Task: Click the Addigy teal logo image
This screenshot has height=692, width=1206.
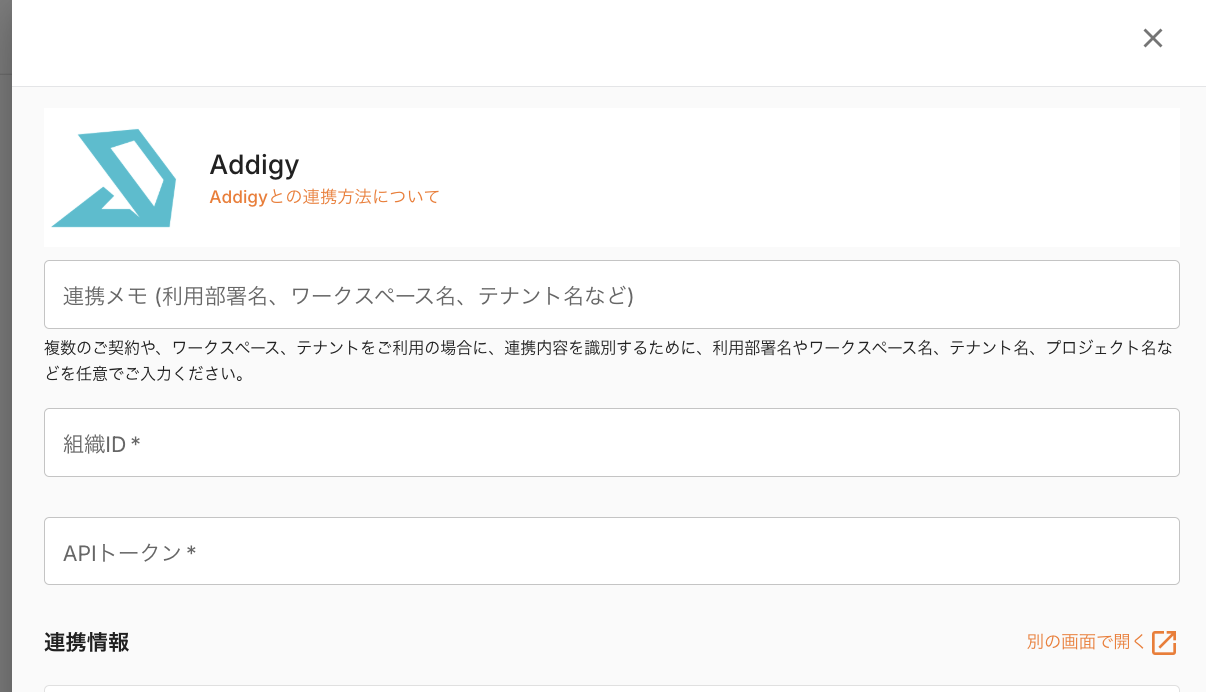Action: pyautogui.click(x=114, y=178)
